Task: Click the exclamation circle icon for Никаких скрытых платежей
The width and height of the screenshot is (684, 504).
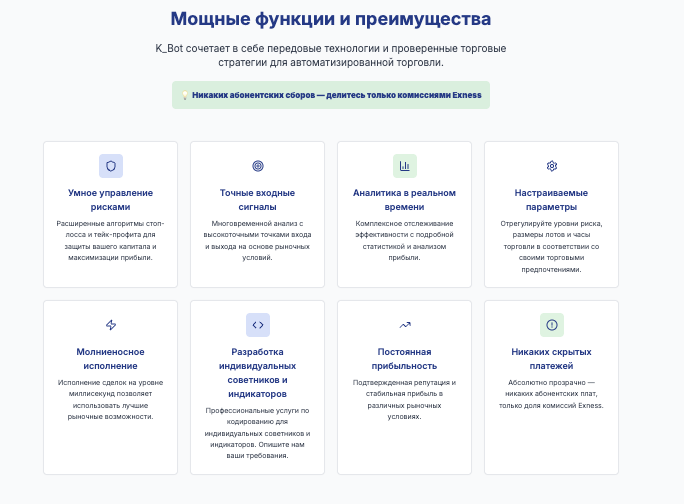Action: [x=552, y=325]
